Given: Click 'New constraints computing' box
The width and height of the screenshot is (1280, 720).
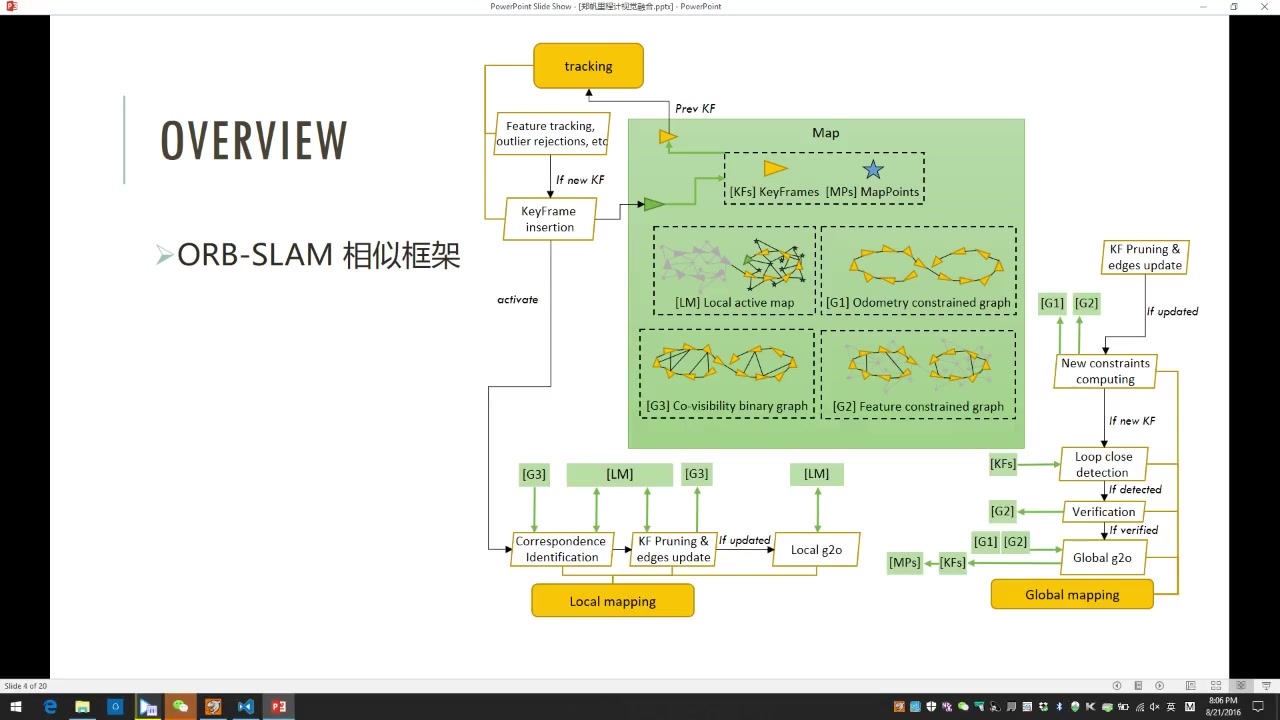Looking at the screenshot, I should [1105, 371].
